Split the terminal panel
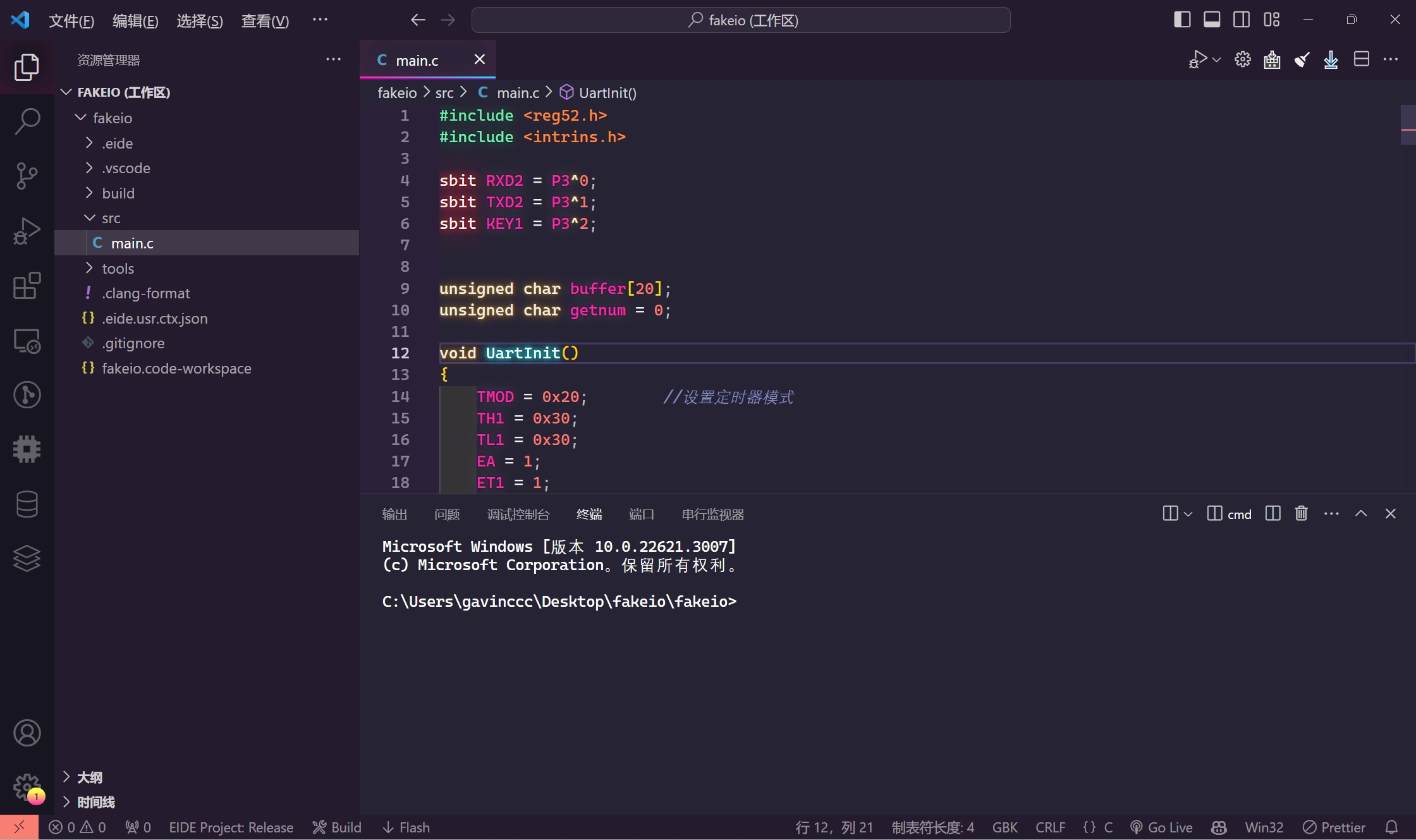The image size is (1416, 840). pos(1273,513)
